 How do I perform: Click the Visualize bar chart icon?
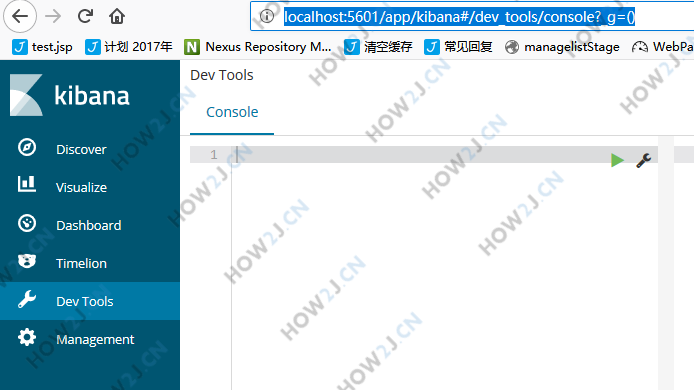[27, 184]
